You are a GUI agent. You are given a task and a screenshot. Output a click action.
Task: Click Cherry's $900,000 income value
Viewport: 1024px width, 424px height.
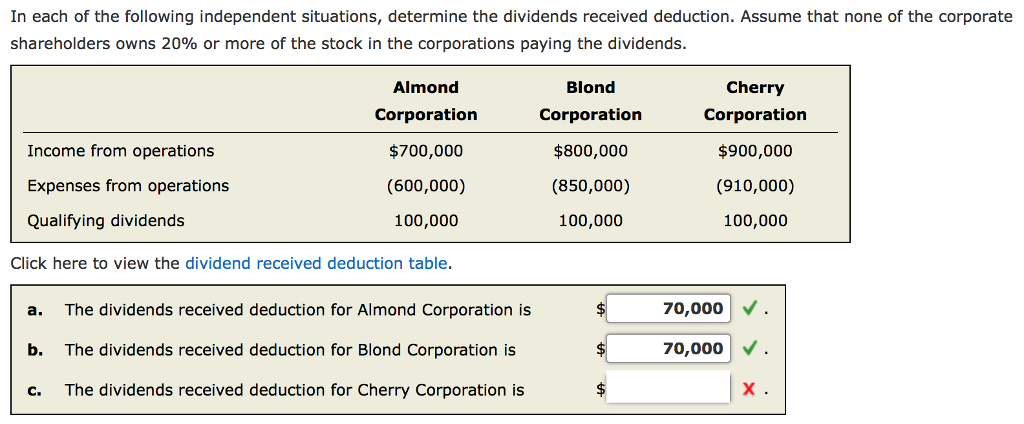coord(755,151)
